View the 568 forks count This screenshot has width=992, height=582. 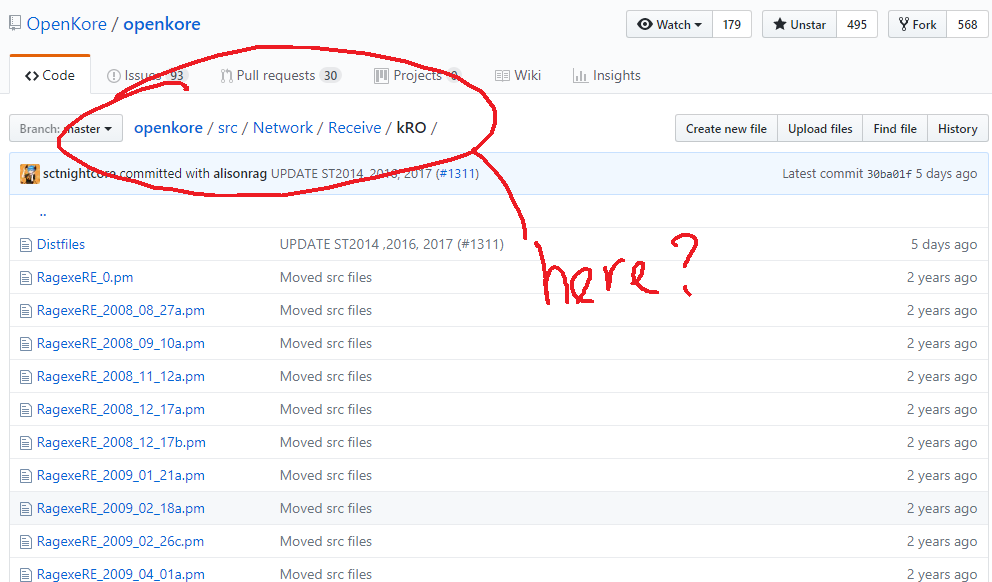pyautogui.click(x=967, y=24)
